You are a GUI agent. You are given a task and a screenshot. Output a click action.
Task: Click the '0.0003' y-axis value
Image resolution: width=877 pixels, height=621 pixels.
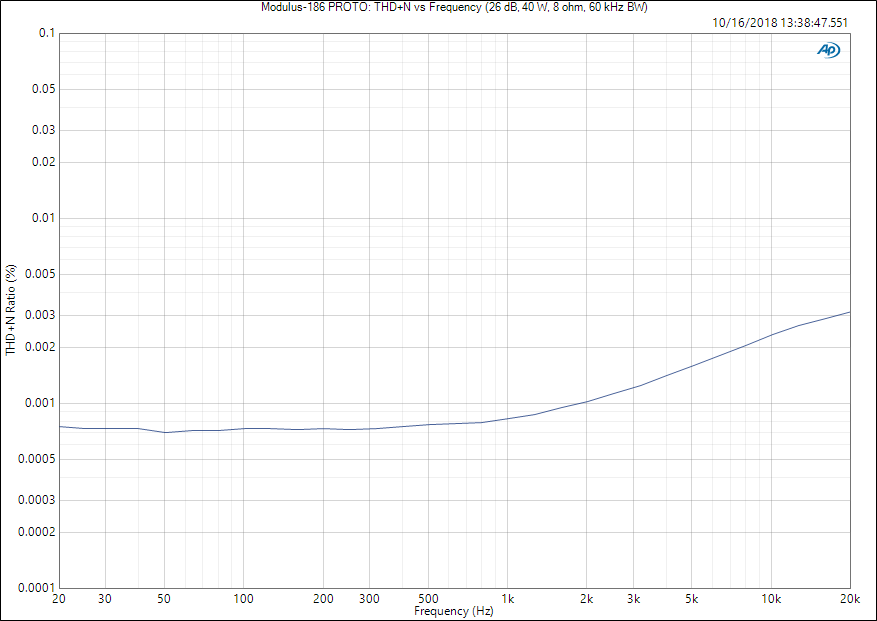38,500
